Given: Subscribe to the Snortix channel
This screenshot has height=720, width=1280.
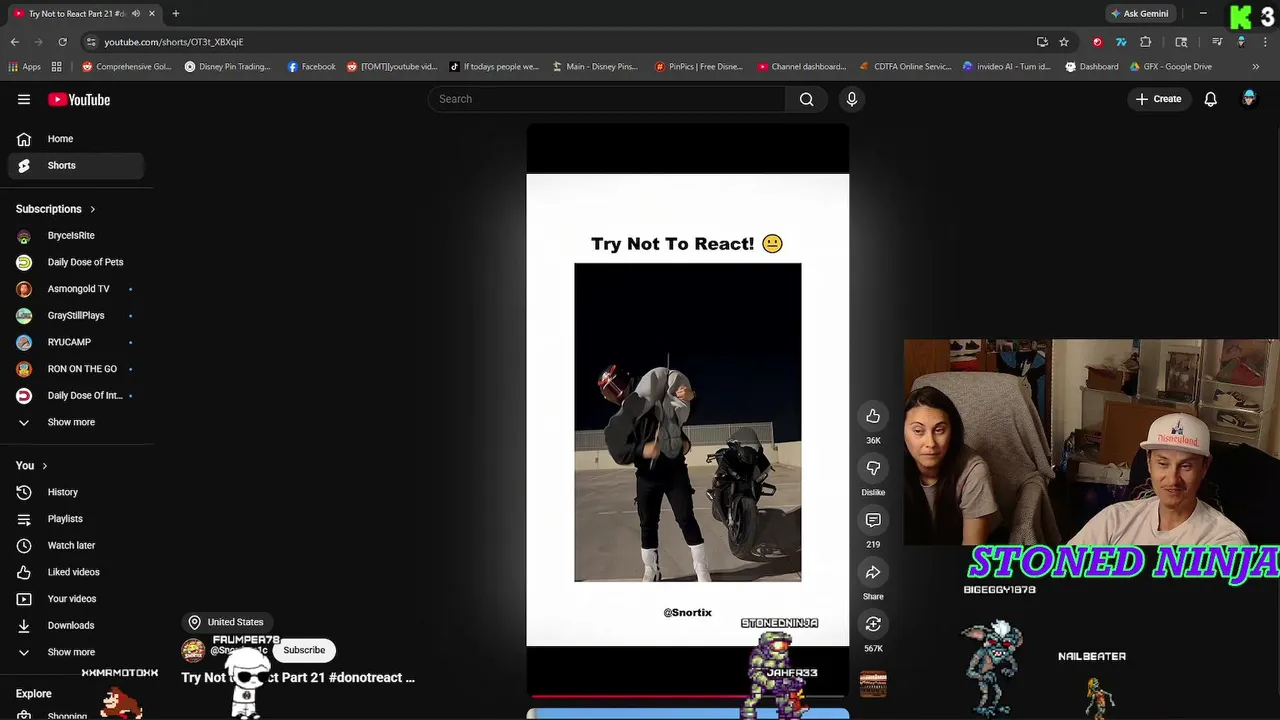Looking at the screenshot, I should point(304,650).
